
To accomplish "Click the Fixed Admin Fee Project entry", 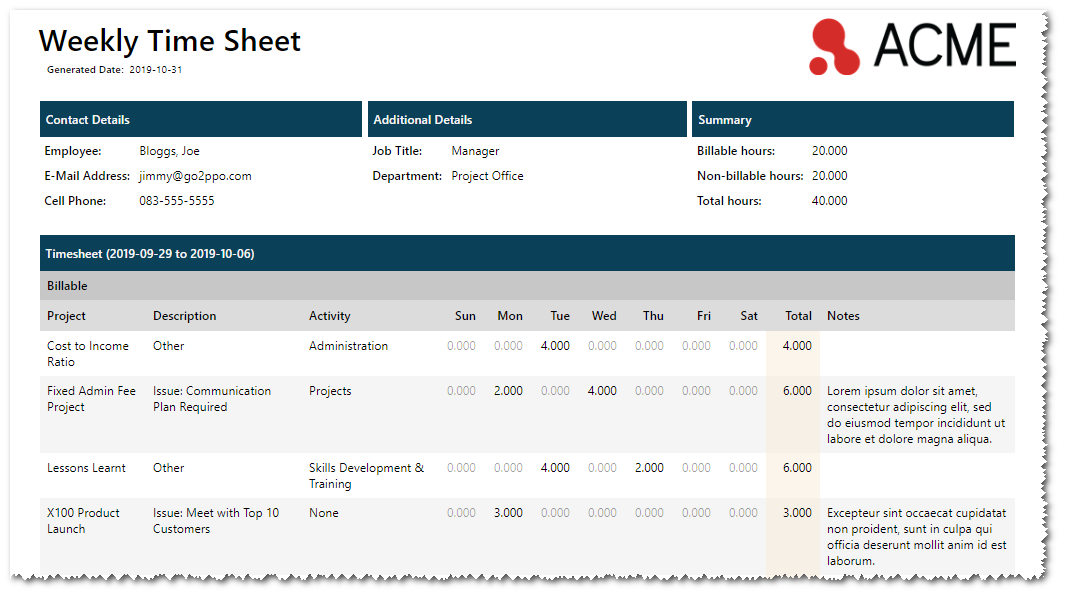I will click(x=91, y=399).
